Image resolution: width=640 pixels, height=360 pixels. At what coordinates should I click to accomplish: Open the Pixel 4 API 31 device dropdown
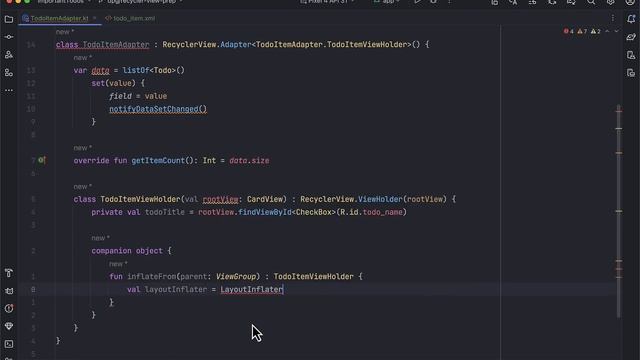point(327,2)
